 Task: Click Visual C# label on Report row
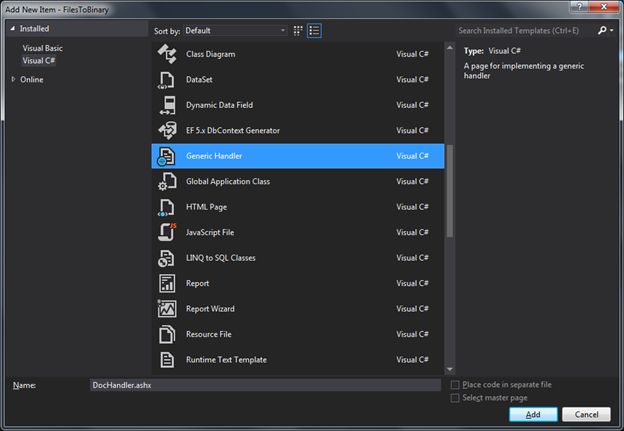click(412, 283)
